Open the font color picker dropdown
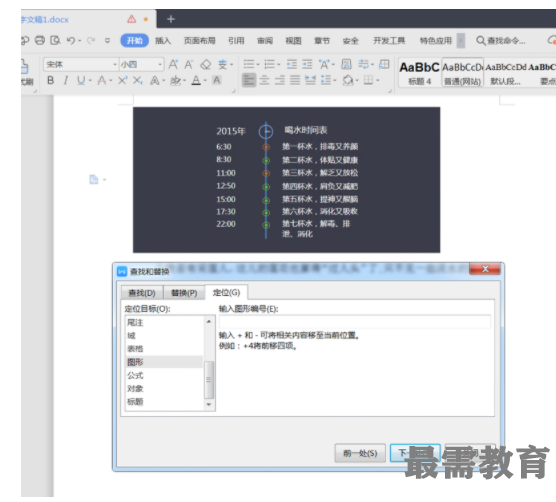 205,81
